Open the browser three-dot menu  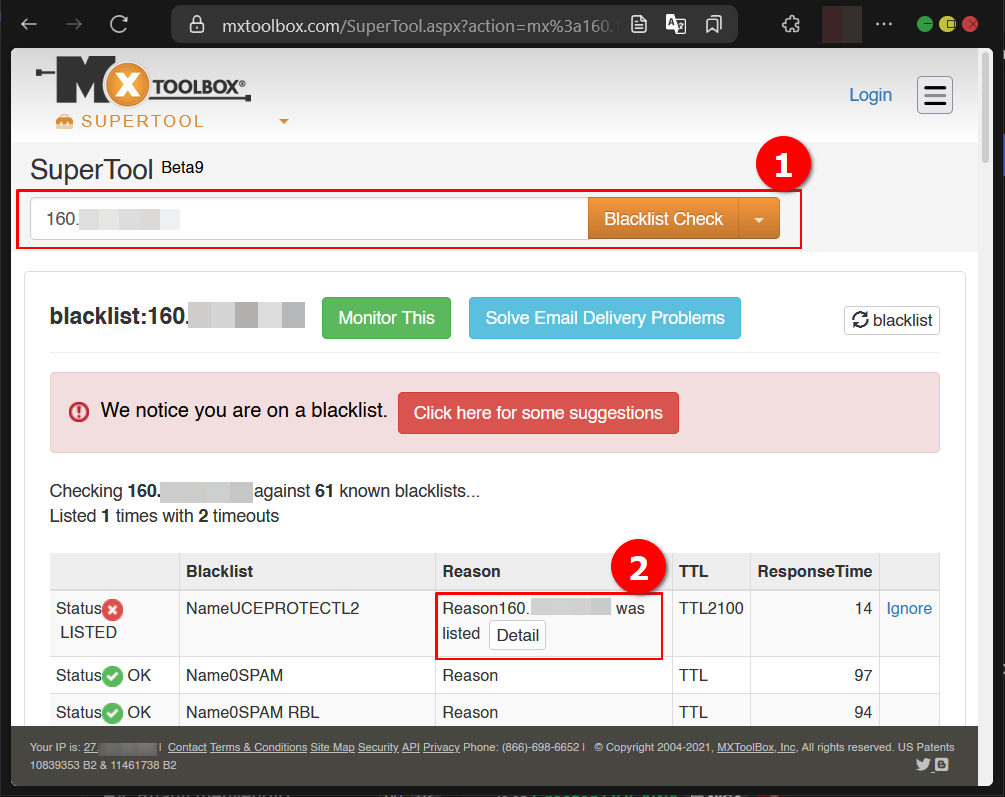884,24
